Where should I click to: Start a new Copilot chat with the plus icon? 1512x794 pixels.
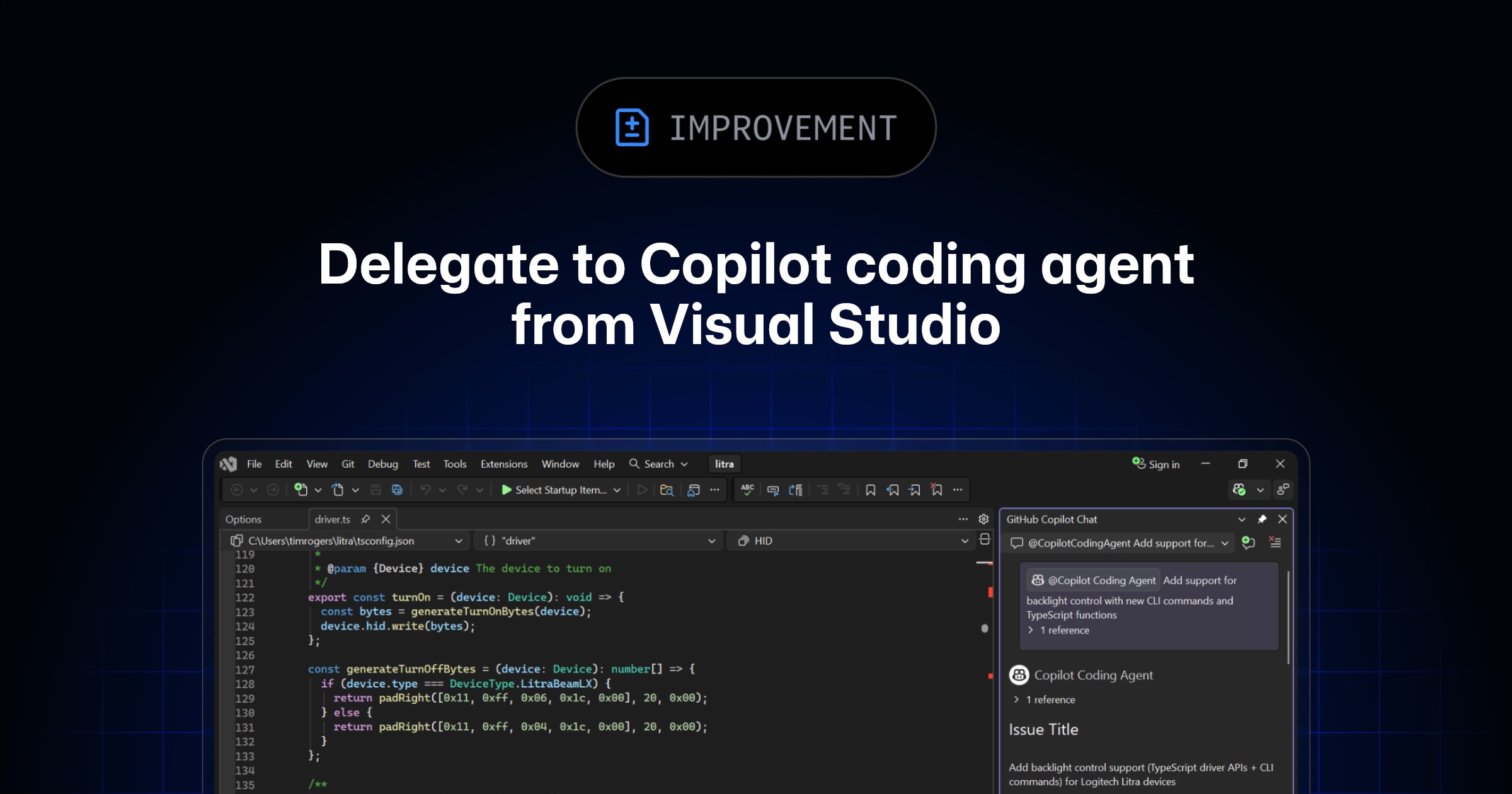click(x=1248, y=542)
